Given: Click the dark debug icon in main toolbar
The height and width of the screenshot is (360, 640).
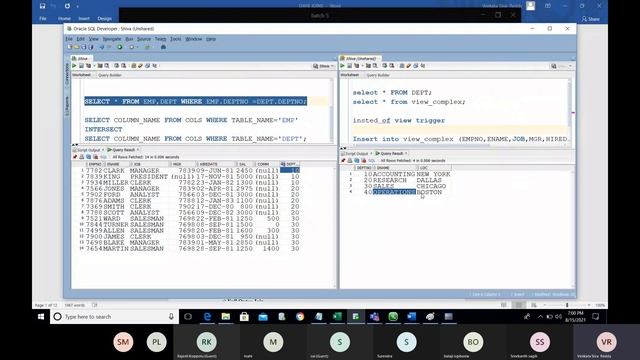Looking at the screenshot, I should tap(163, 47).
